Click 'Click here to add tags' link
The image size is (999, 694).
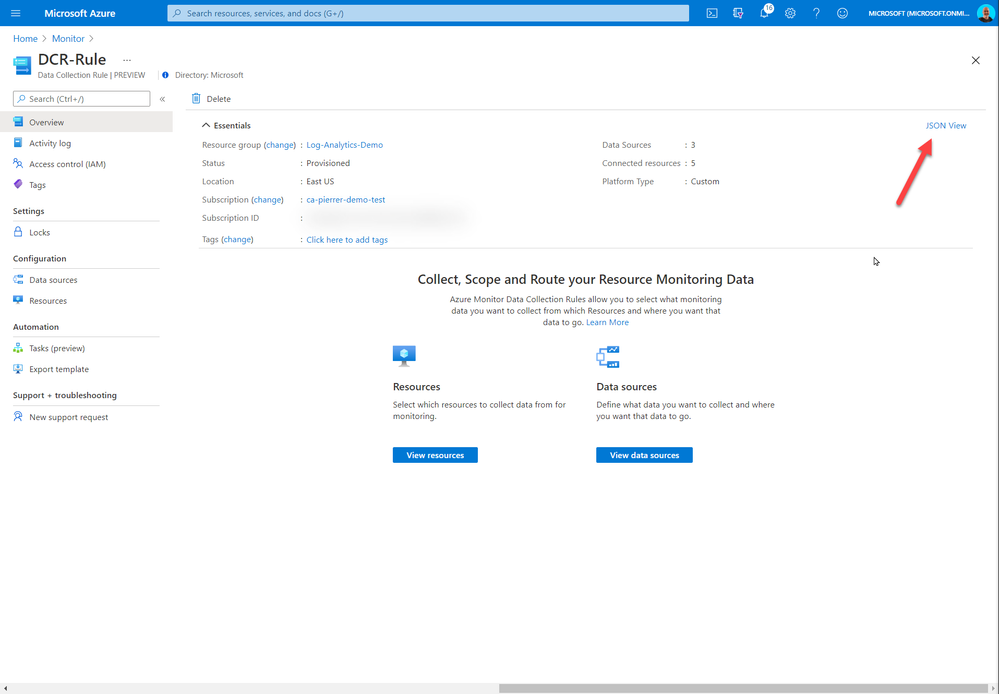tap(347, 240)
